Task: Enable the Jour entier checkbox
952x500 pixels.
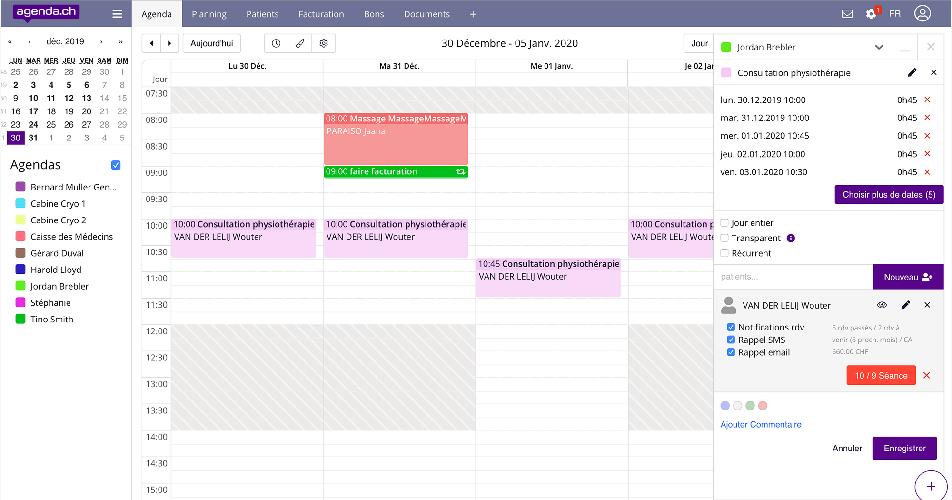Action: coord(725,222)
